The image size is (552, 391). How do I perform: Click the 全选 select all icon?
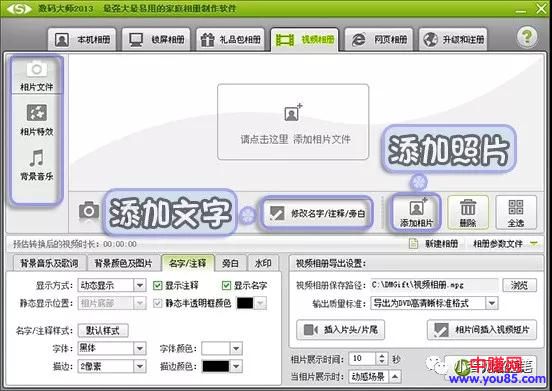point(516,207)
